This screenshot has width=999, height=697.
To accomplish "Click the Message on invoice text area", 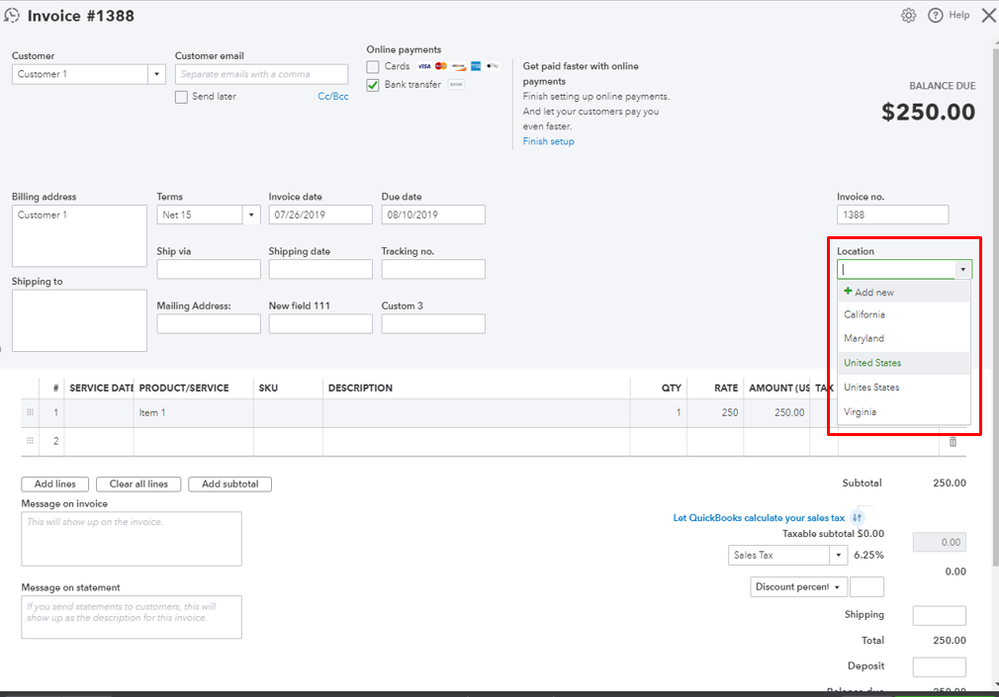I will click(x=131, y=539).
